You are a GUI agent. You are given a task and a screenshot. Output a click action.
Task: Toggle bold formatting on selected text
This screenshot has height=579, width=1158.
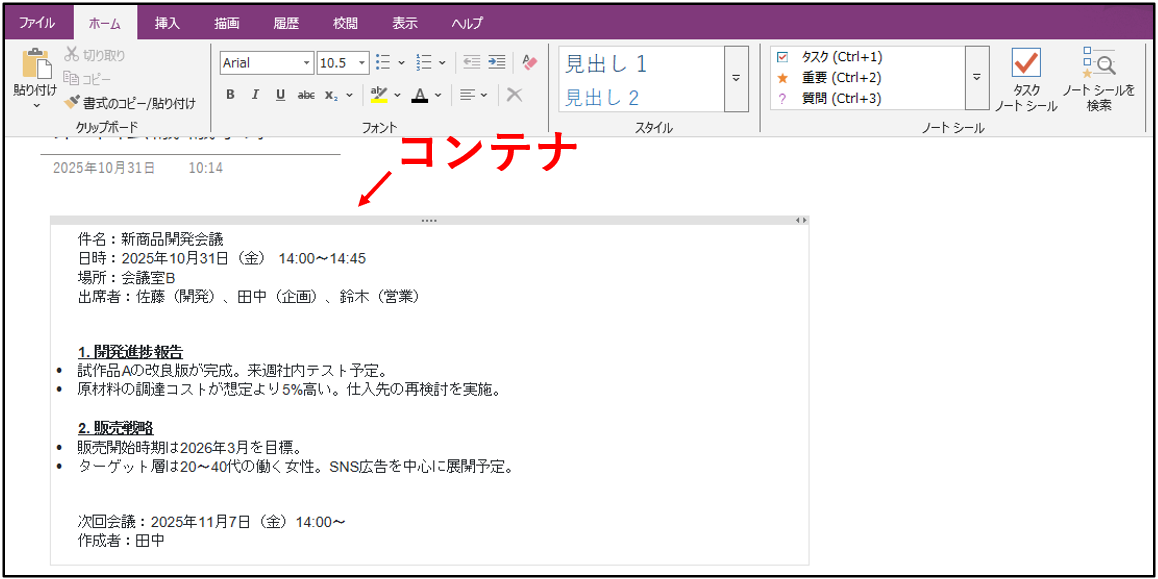coord(230,95)
